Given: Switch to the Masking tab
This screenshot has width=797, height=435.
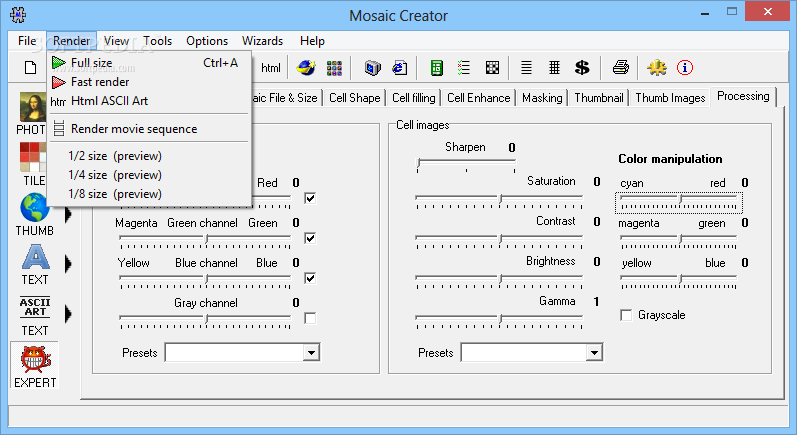Looking at the screenshot, I should (542, 98).
